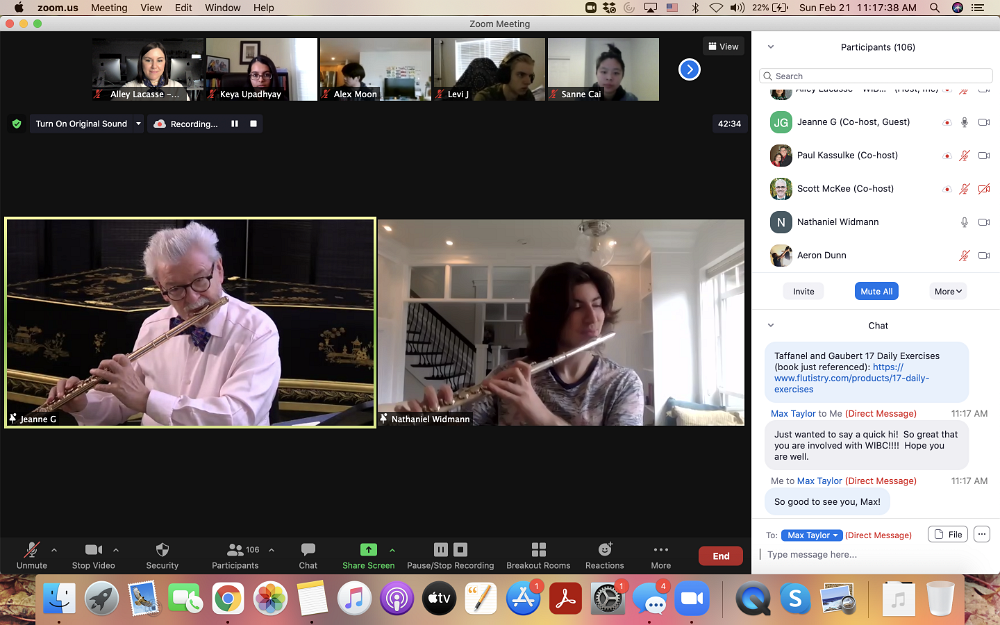Open Finder from the Dock
1000x625 pixels.
(59, 598)
